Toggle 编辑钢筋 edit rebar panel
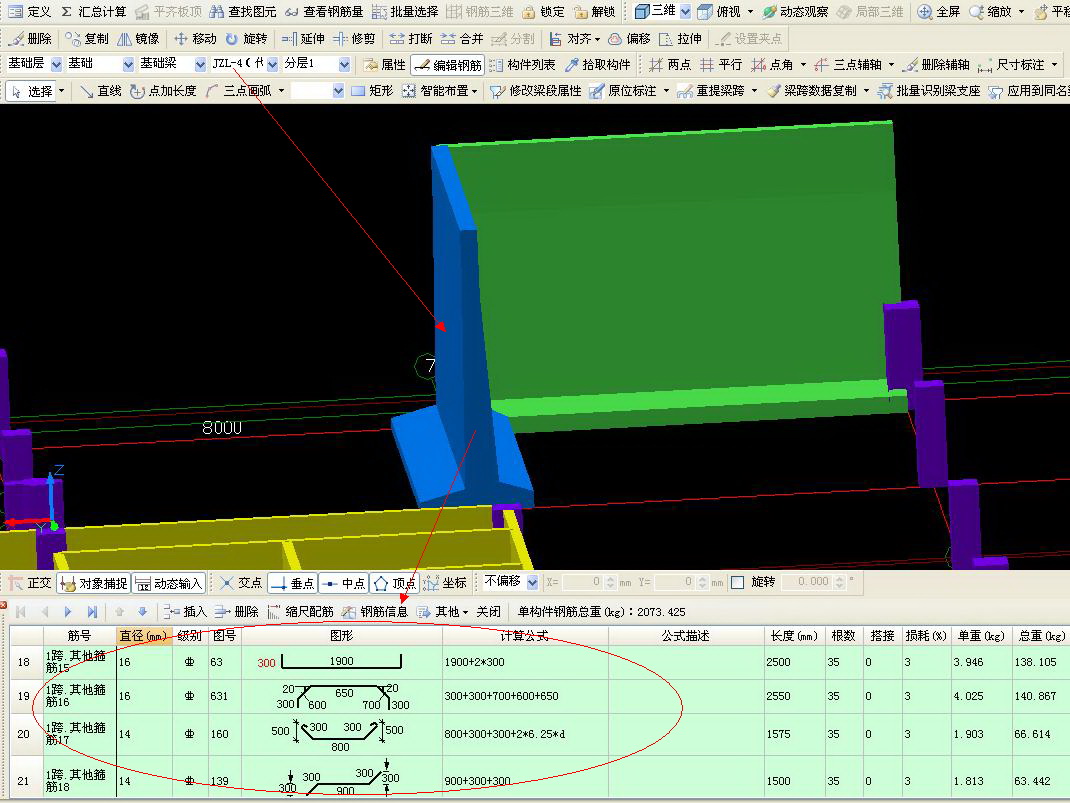Screen dimensions: 1070x803 tap(448, 65)
